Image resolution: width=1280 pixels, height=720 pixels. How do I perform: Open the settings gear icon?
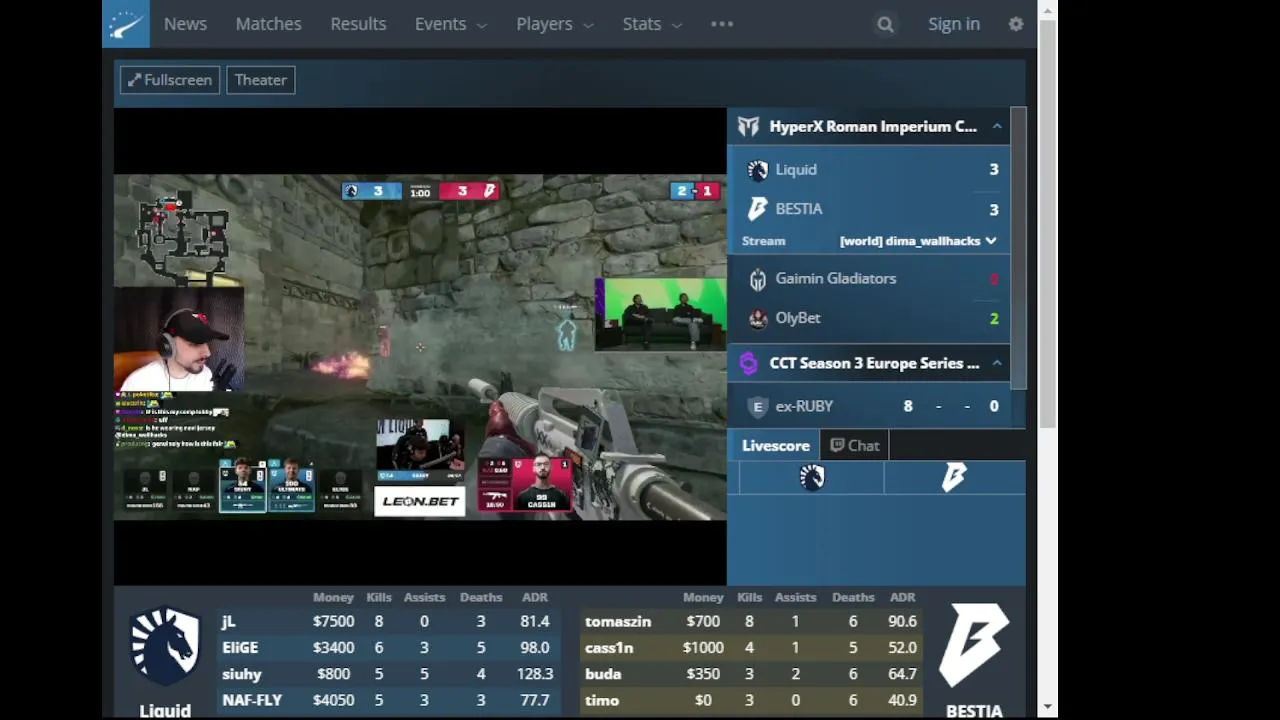tap(1016, 24)
